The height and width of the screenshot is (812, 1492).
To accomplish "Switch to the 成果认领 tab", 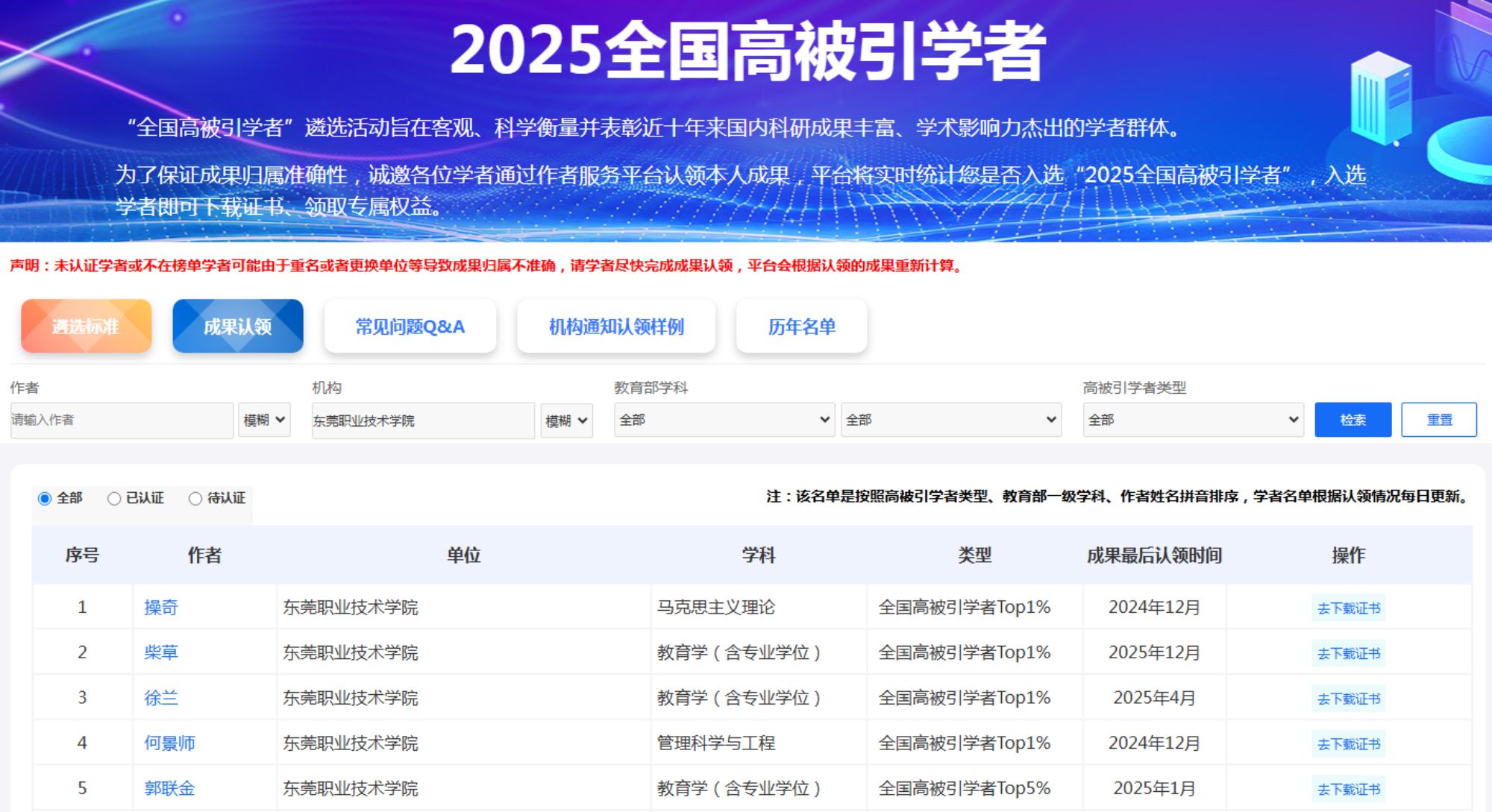I will [238, 327].
